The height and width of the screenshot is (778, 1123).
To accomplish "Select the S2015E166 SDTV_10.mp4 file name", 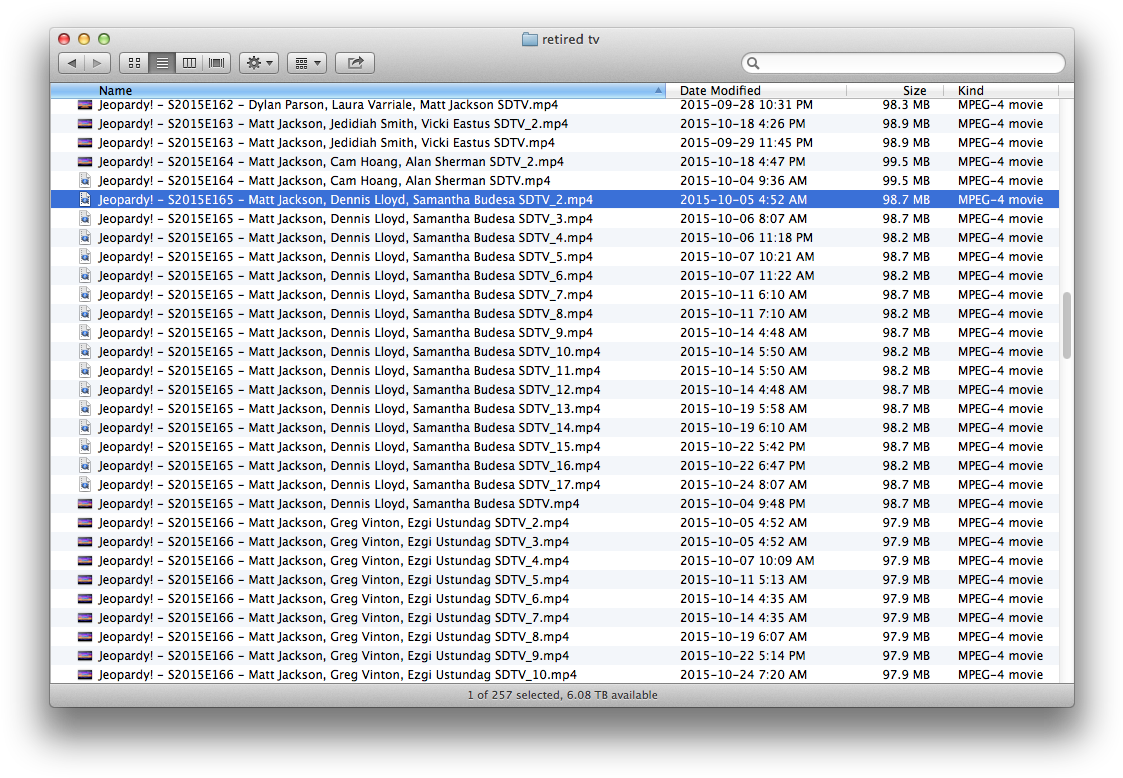I will 337,675.
